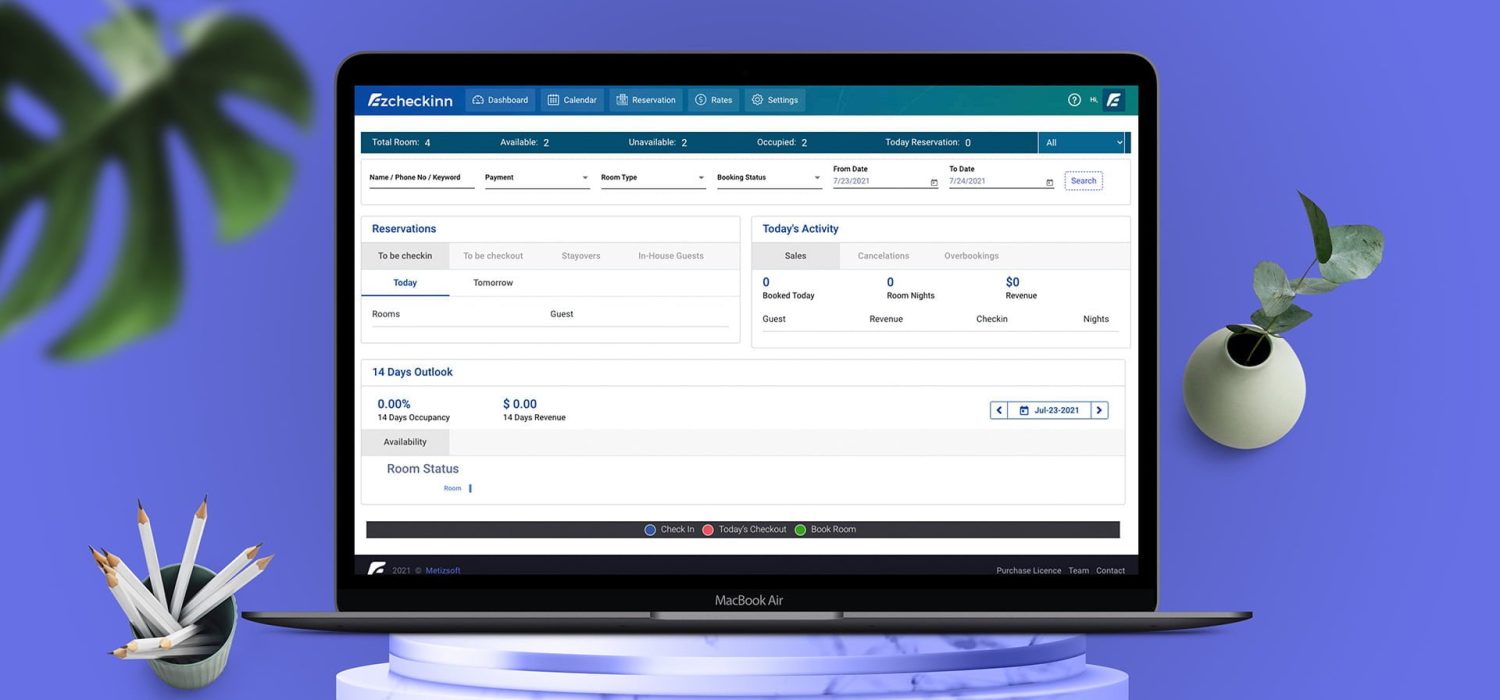Click the Revenue column header in Today's Activity
Image resolution: width=1500 pixels, height=700 pixels.
886,319
